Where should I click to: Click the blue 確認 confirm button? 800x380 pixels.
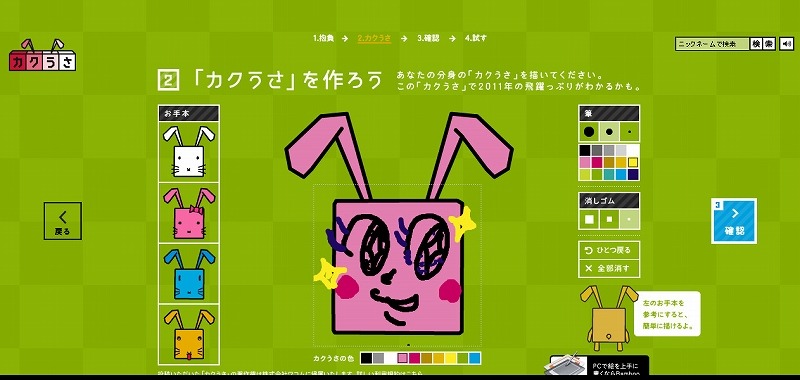pyautogui.click(x=734, y=221)
